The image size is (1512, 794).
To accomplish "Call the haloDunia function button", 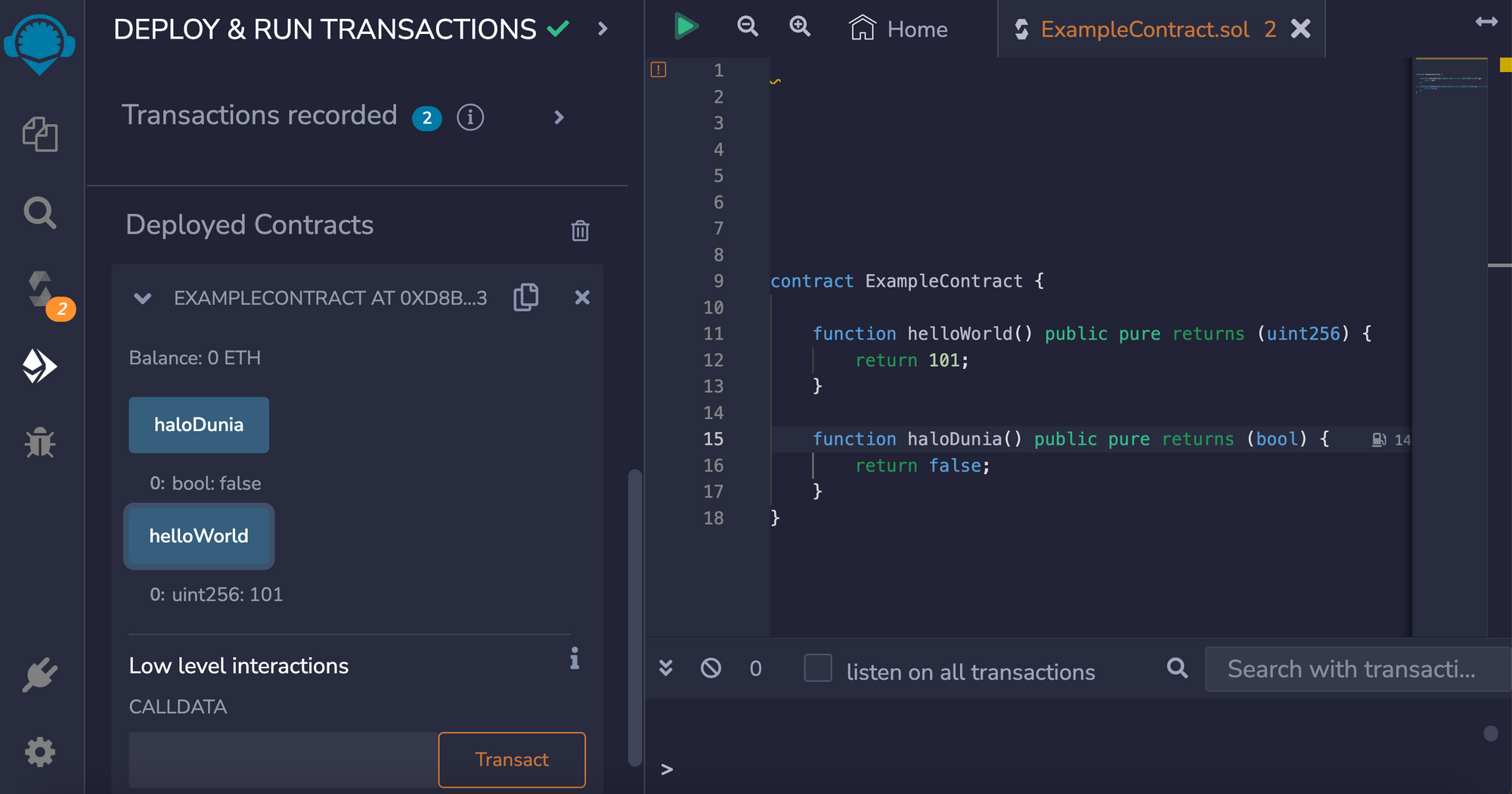I will (199, 425).
